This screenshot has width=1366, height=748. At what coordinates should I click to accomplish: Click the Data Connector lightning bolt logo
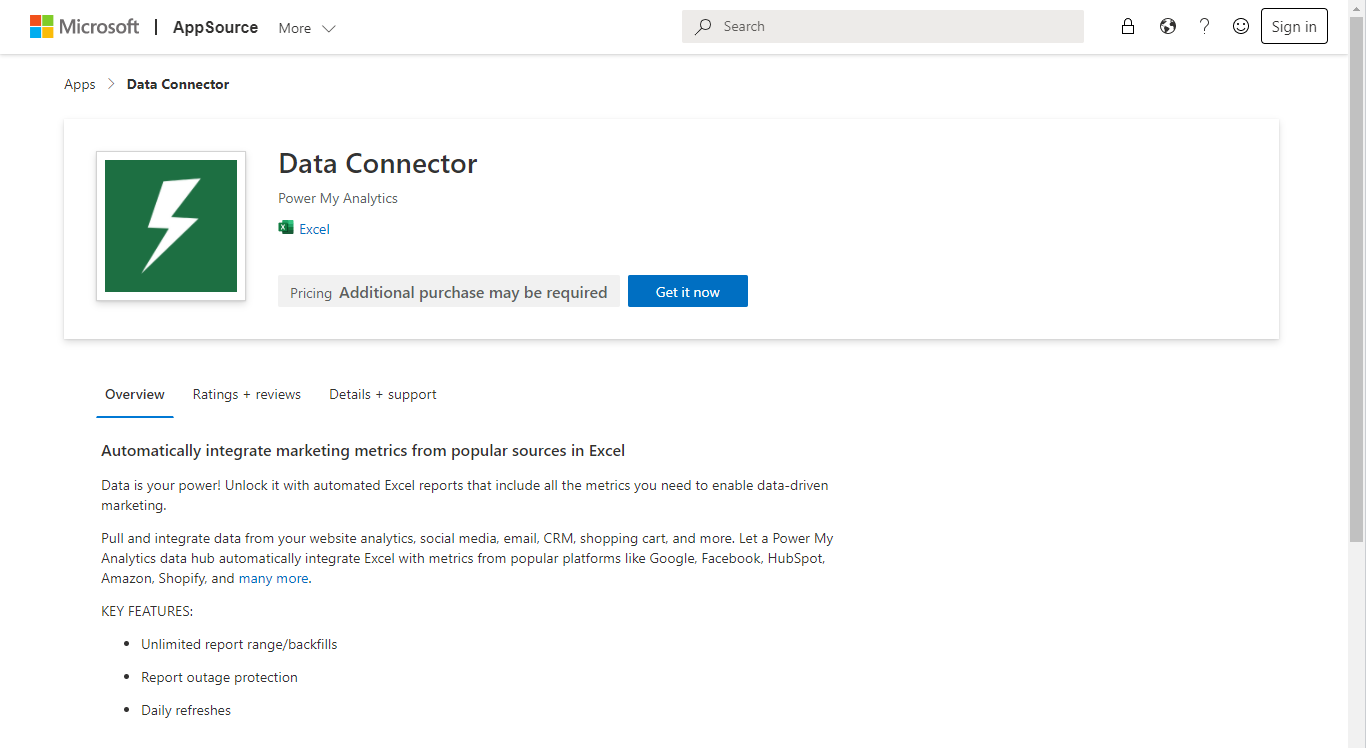(x=171, y=226)
